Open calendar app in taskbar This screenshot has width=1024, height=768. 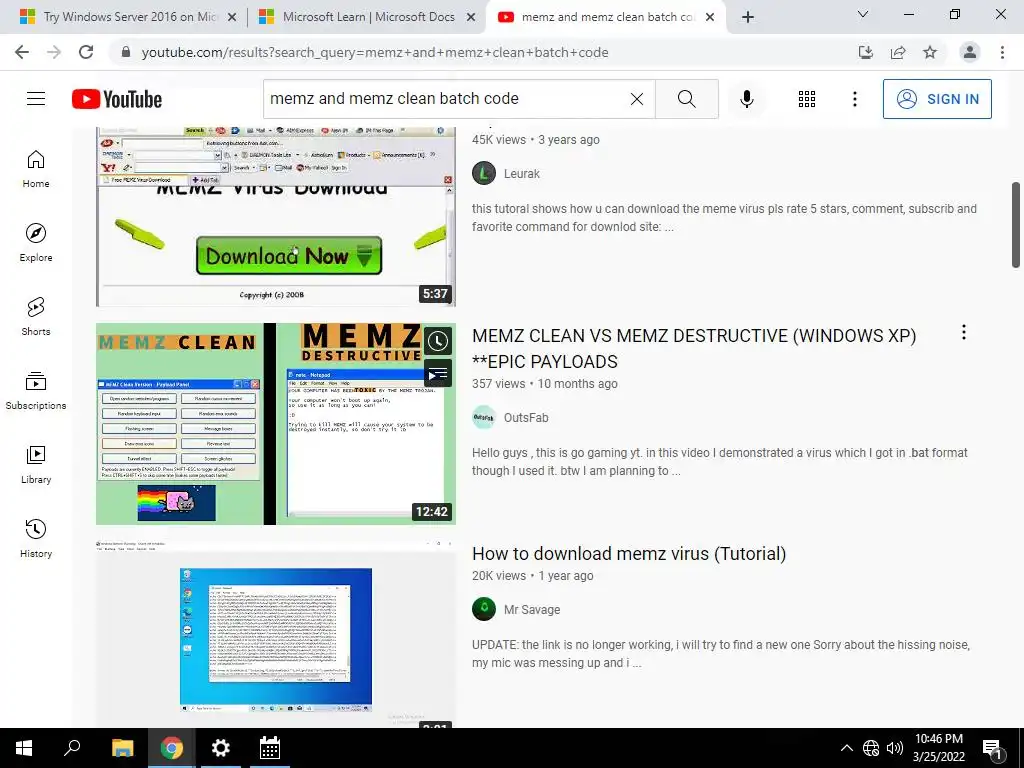tap(270, 748)
